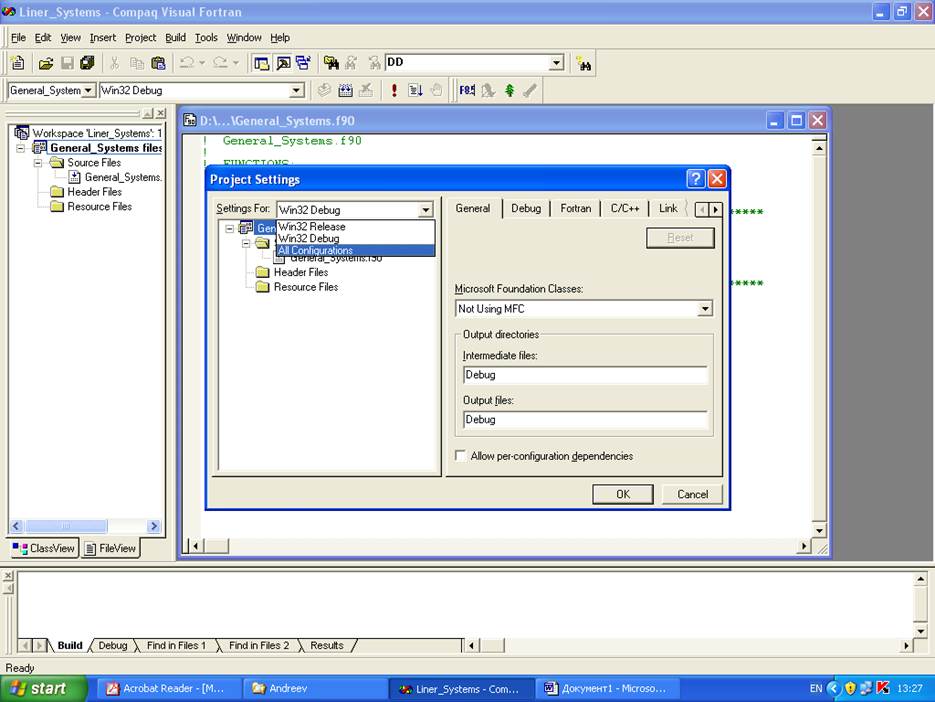Click the Output window toggle icon
Viewport: 935px width, 702px height.
283,63
